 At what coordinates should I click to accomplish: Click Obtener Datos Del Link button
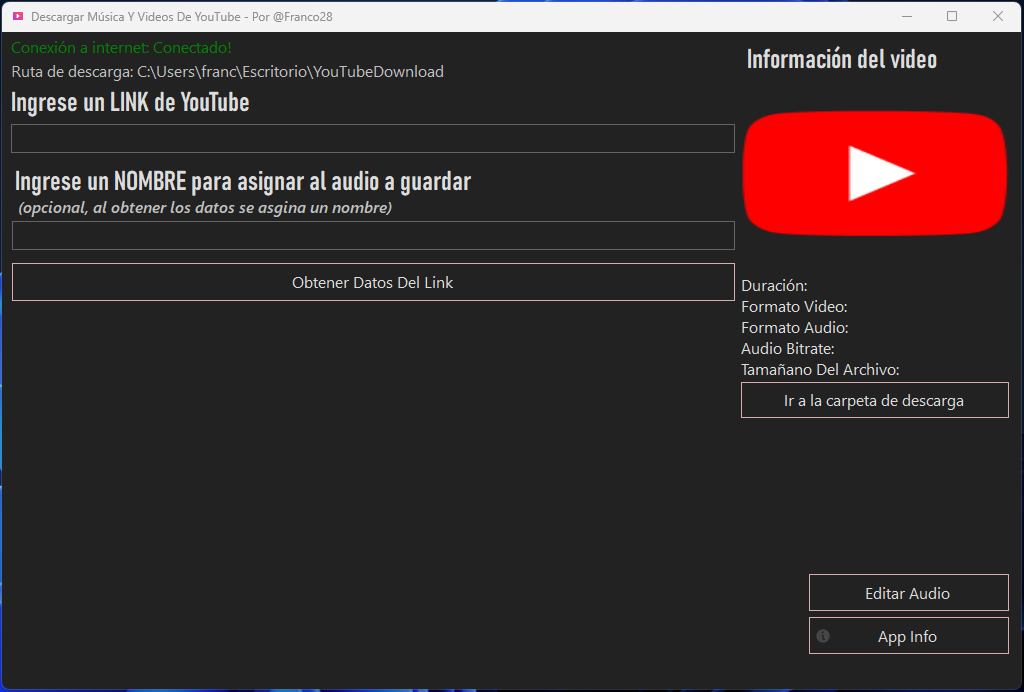373,282
